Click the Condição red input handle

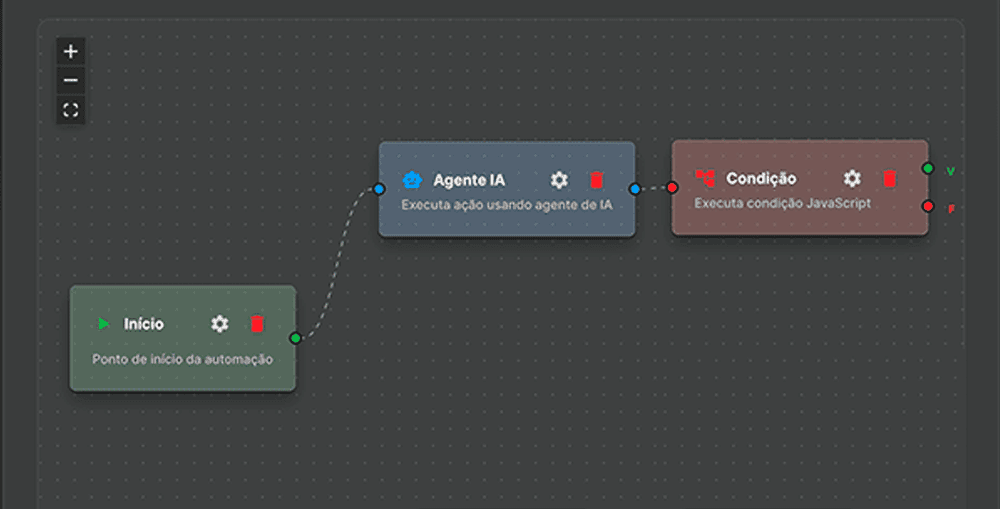tap(672, 187)
